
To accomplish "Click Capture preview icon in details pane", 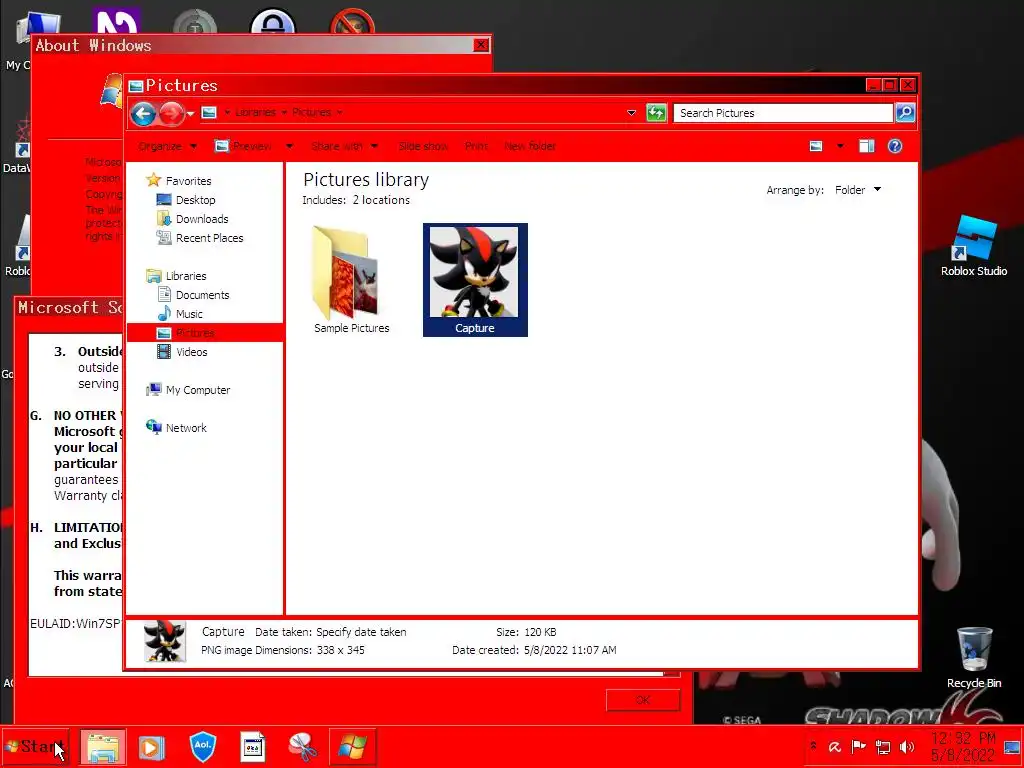I will pos(165,641).
